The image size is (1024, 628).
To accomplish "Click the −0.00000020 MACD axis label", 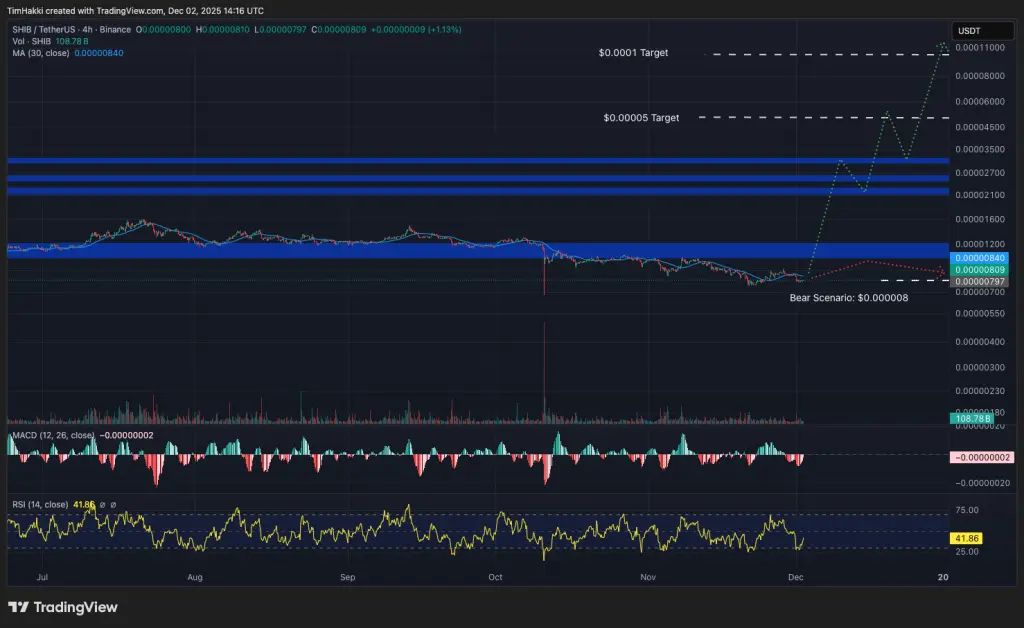I will pos(982,483).
